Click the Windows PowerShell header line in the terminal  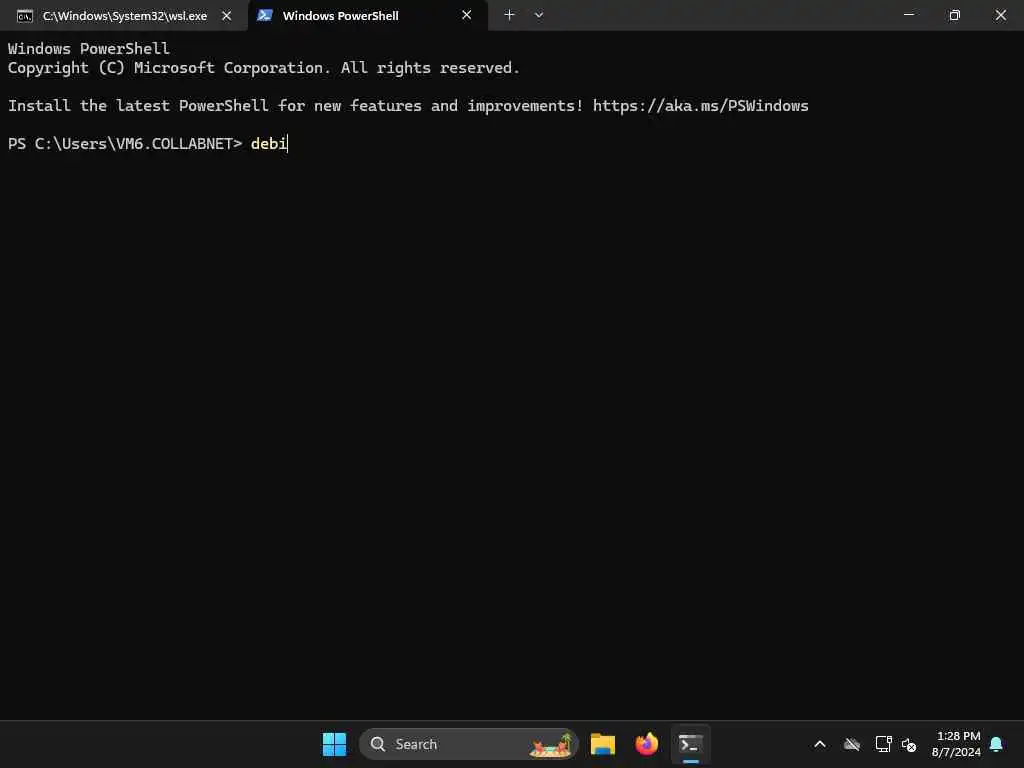coord(89,48)
